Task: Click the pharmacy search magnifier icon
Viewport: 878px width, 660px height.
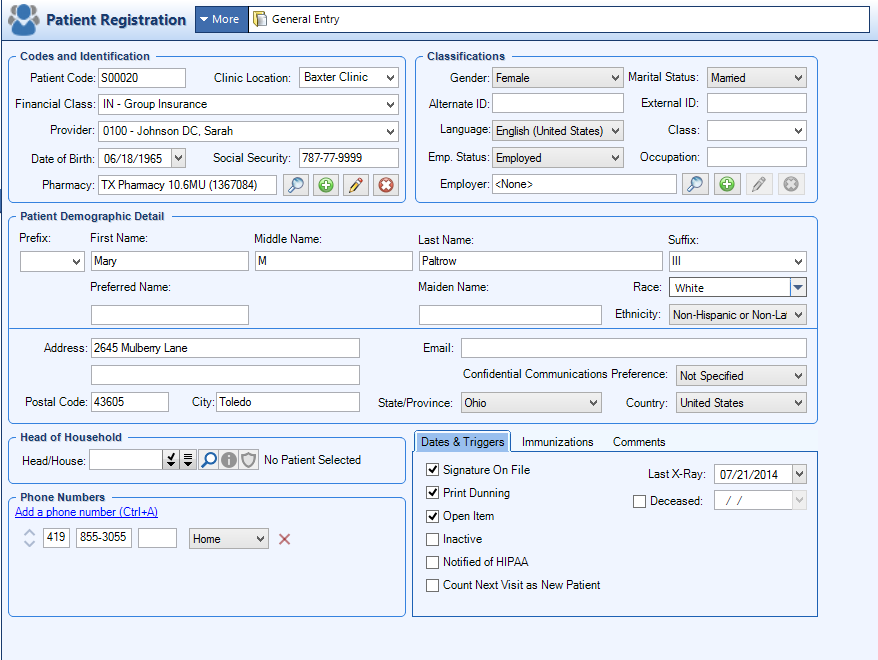Action: coord(295,185)
